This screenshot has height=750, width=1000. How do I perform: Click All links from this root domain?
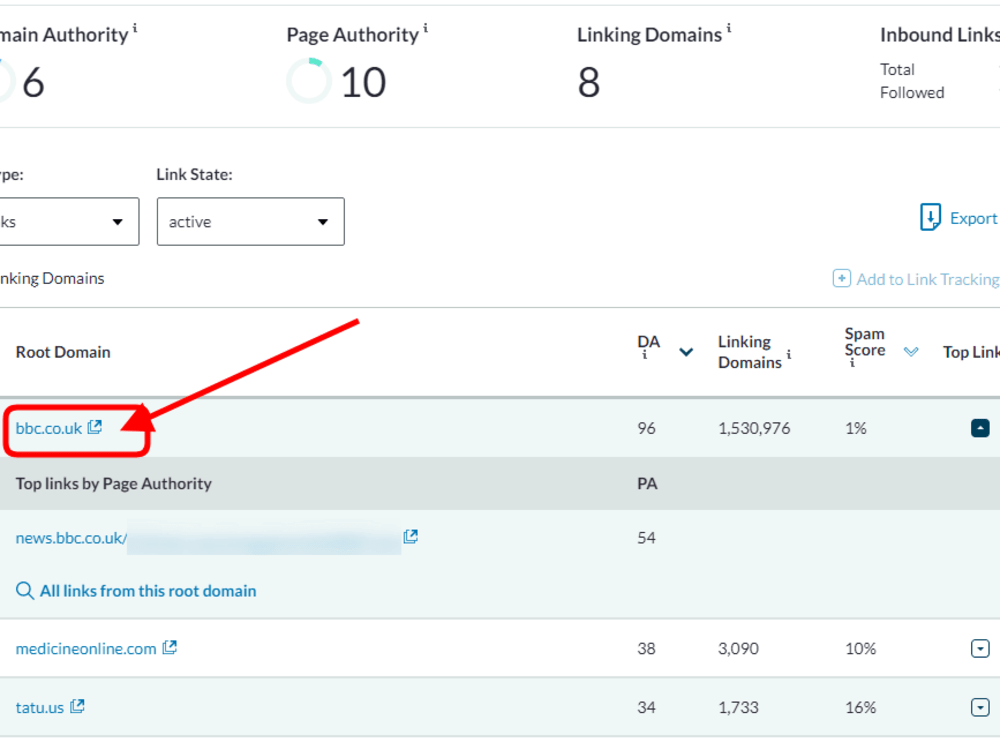click(x=148, y=591)
